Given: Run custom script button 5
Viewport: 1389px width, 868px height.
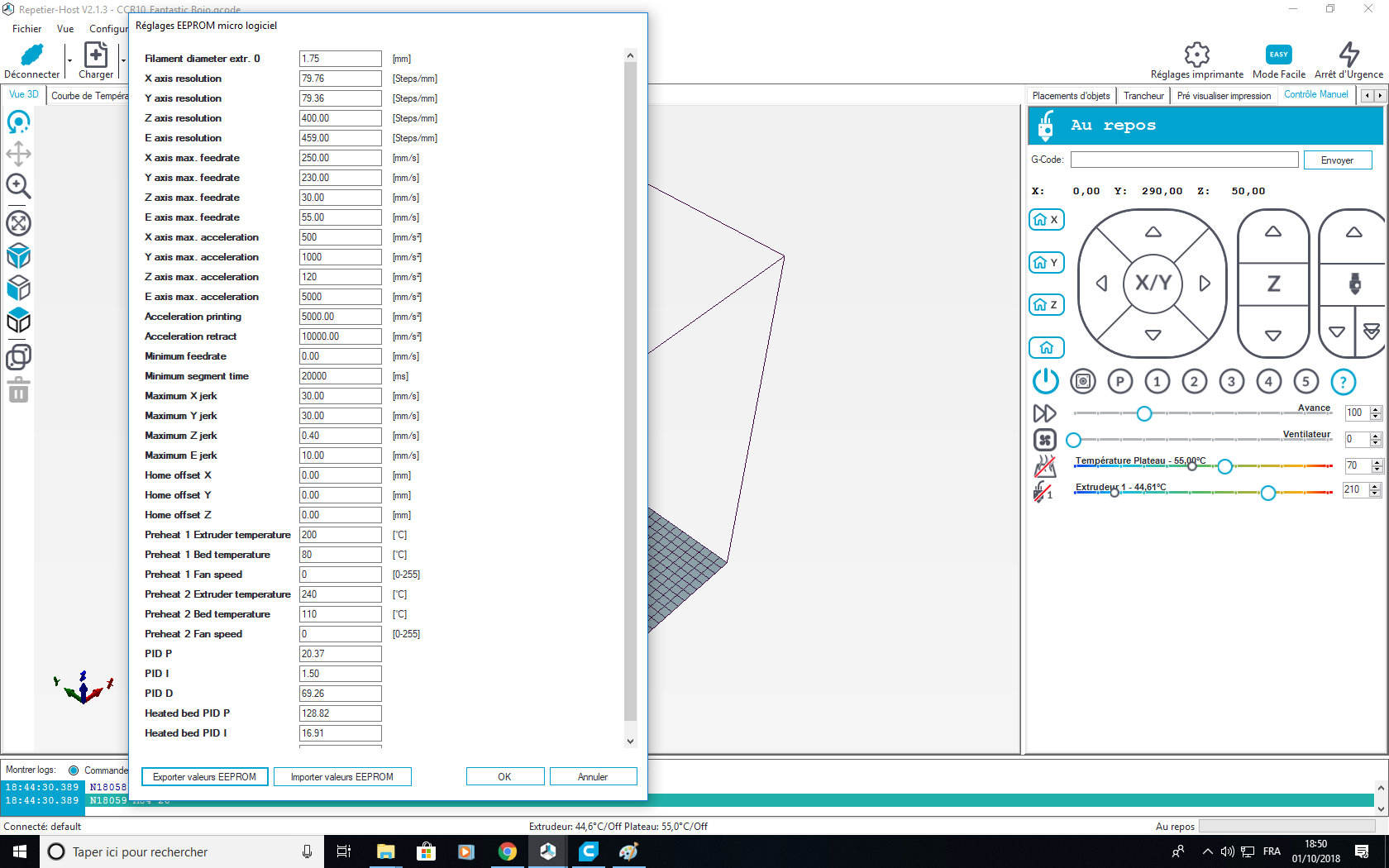Looking at the screenshot, I should point(1305,381).
